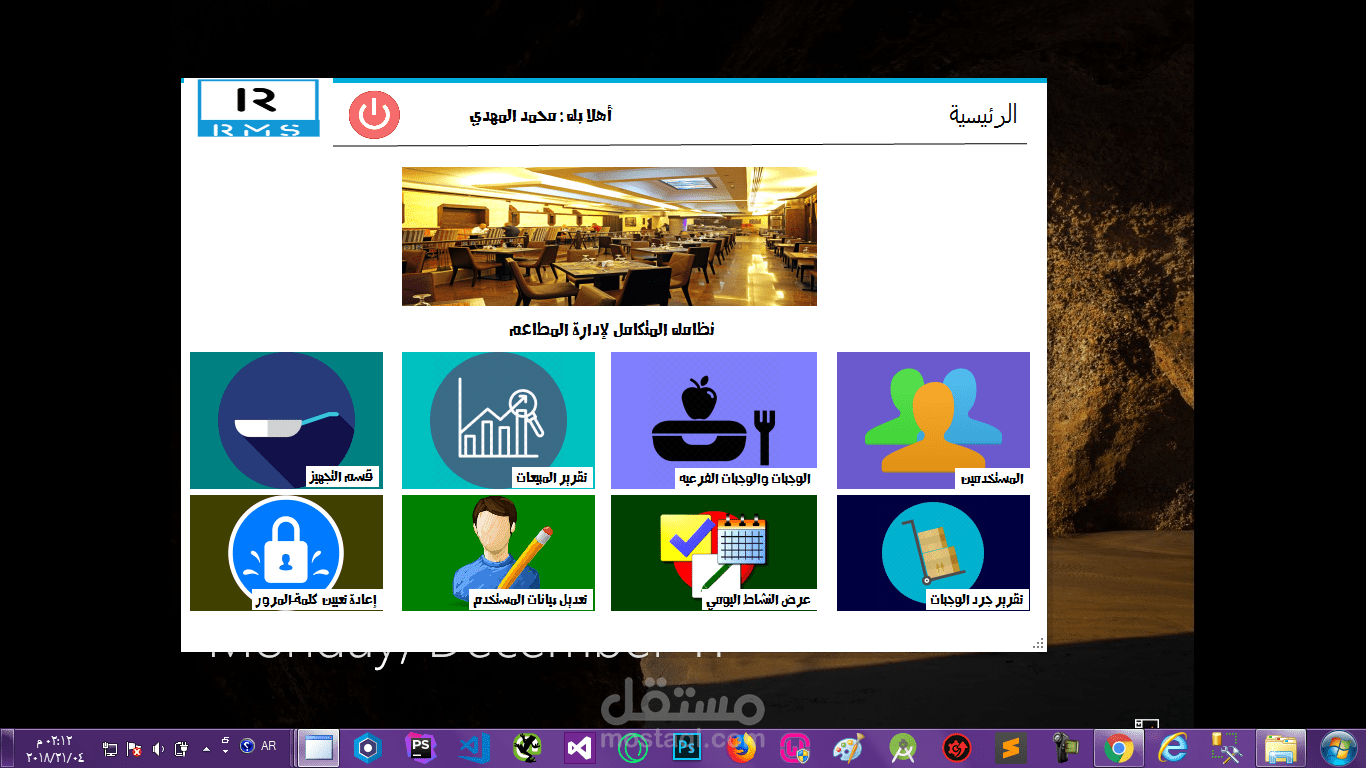The image size is (1366, 768).
Task: Click the window resize grip at the corner
Action: click(x=1039, y=644)
